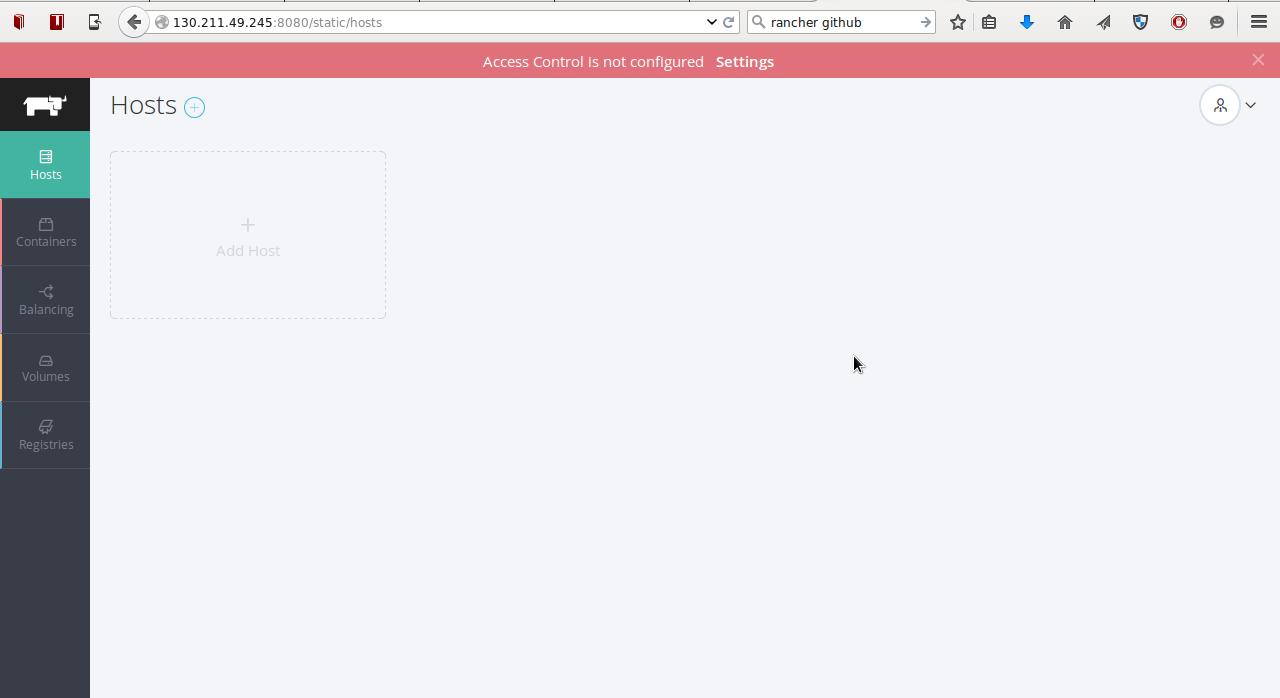Open the browser downloads arrow icon
Image resolution: width=1280 pixels, height=698 pixels.
1026,22
